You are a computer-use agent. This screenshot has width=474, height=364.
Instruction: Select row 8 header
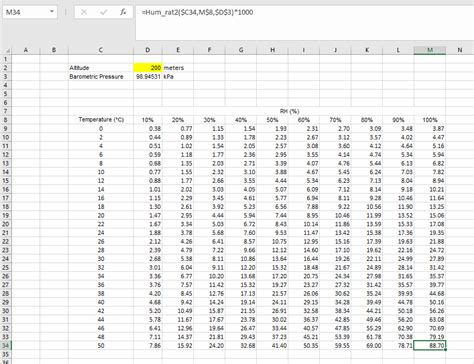[x=5, y=120]
